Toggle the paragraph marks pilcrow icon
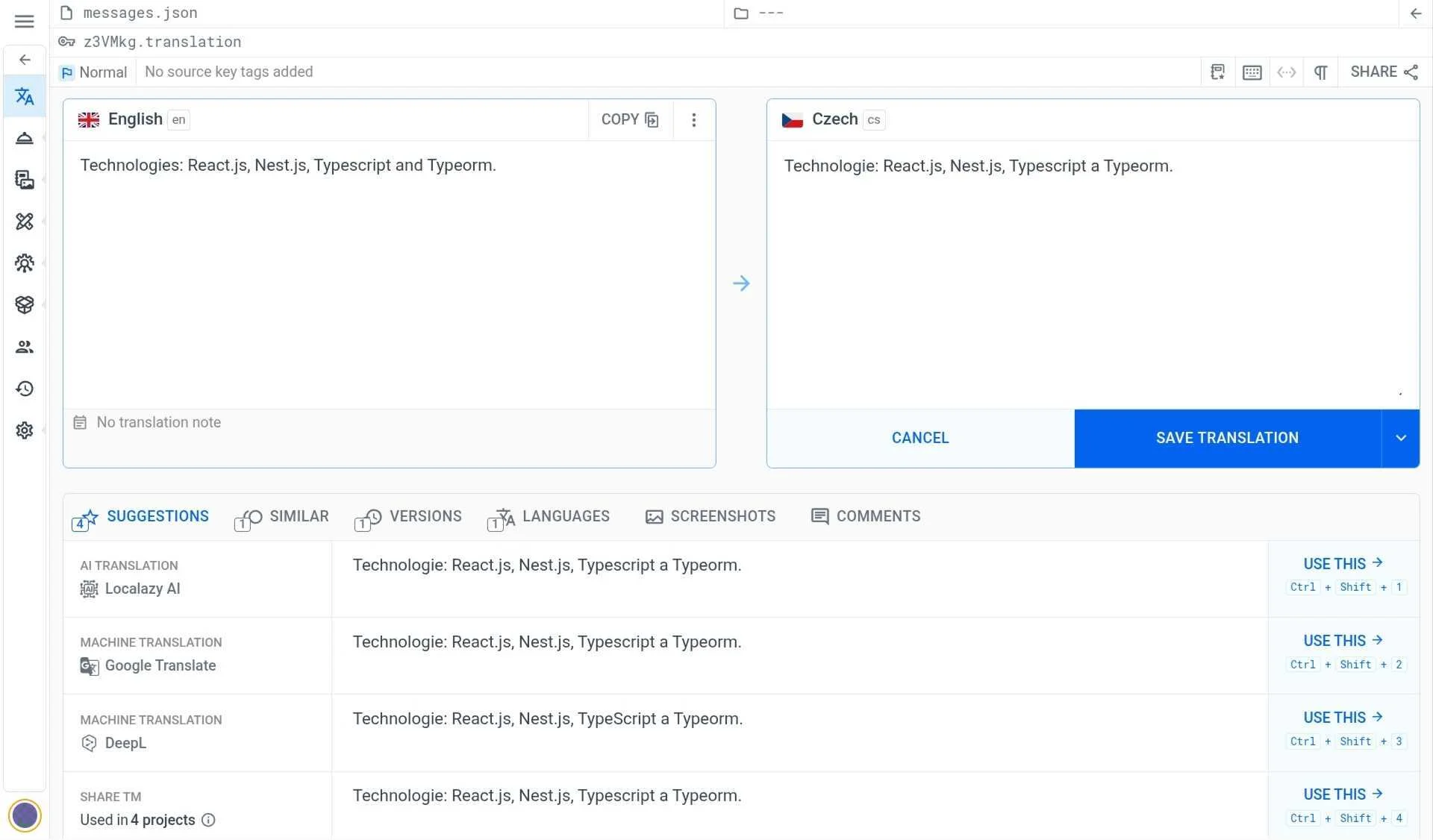This screenshot has height=840, width=1433. point(1320,72)
